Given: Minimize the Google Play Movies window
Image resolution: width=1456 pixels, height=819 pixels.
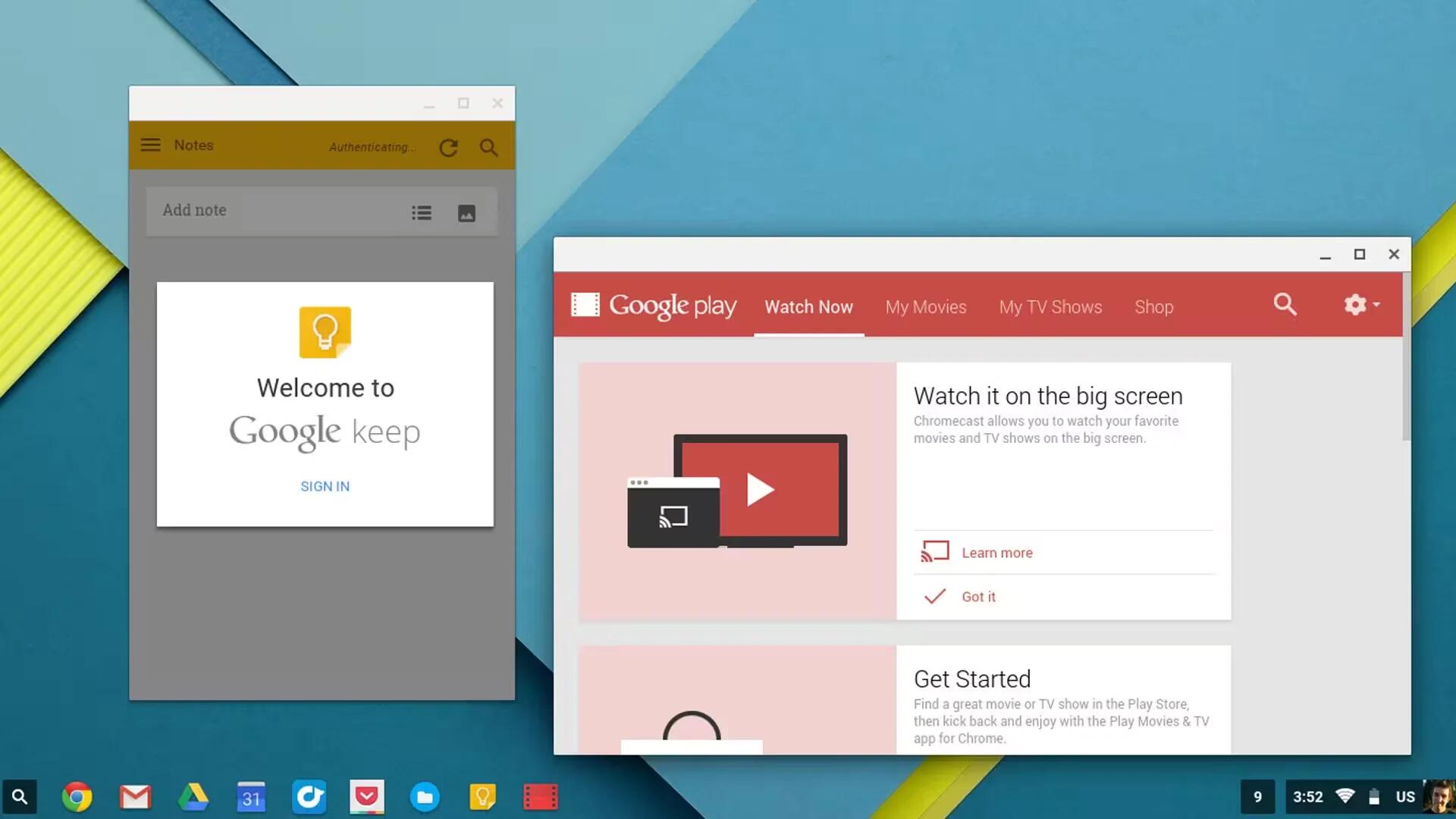Looking at the screenshot, I should [x=1325, y=256].
